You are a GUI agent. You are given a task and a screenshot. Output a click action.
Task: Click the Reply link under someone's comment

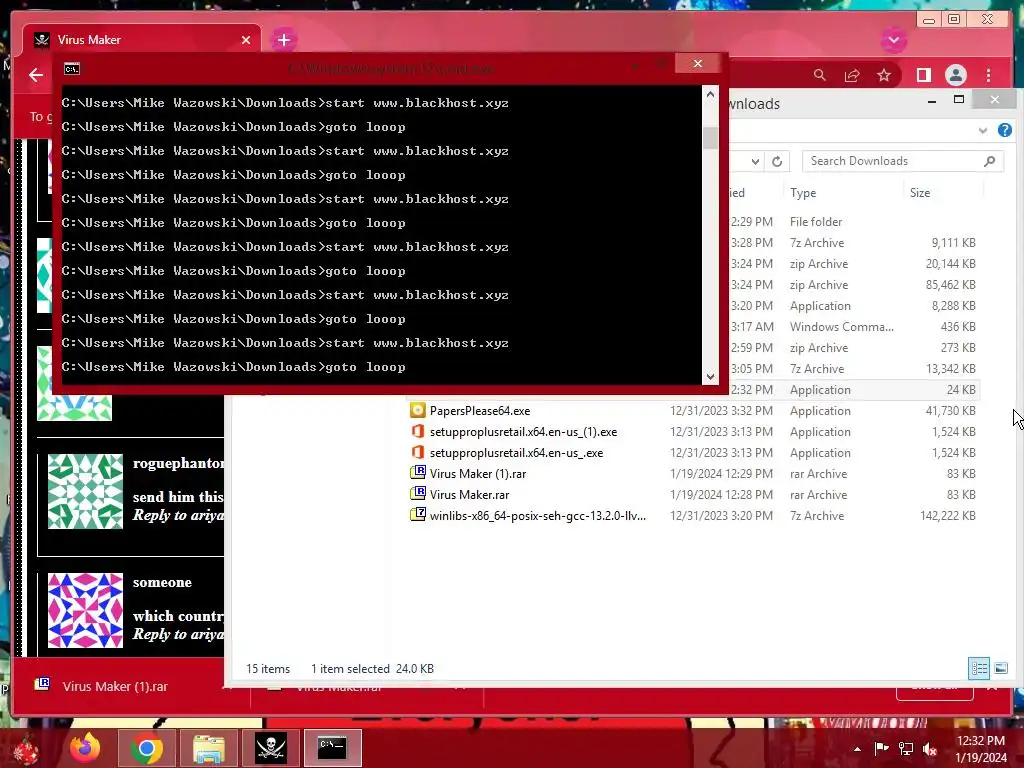coord(178,634)
